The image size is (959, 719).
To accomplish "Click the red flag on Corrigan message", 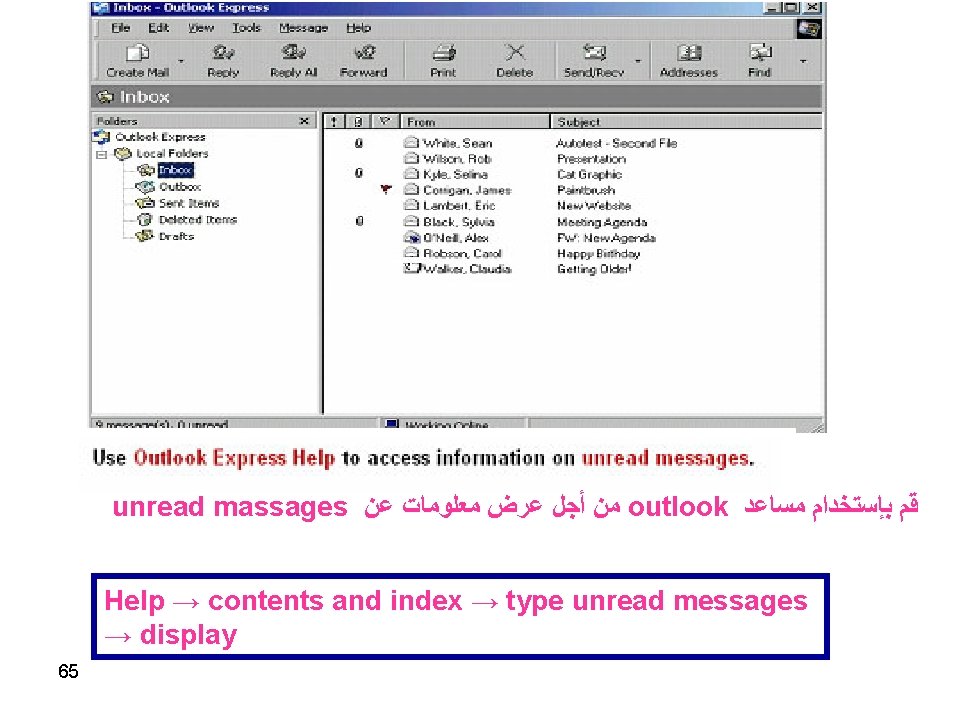I will [385, 190].
